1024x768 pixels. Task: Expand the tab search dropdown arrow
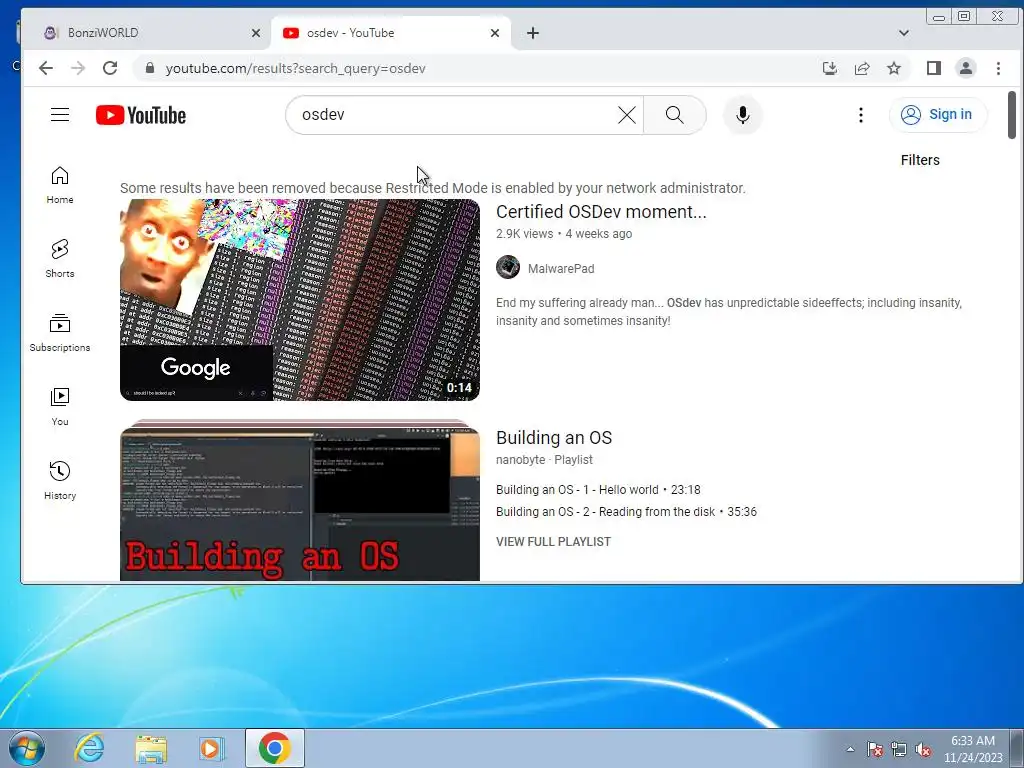(x=904, y=33)
